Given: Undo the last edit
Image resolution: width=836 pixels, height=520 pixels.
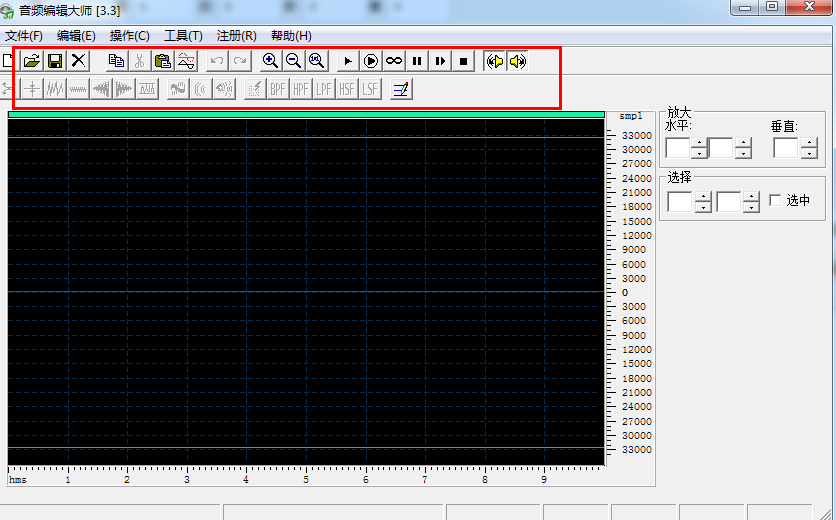Looking at the screenshot, I should point(217,61).
